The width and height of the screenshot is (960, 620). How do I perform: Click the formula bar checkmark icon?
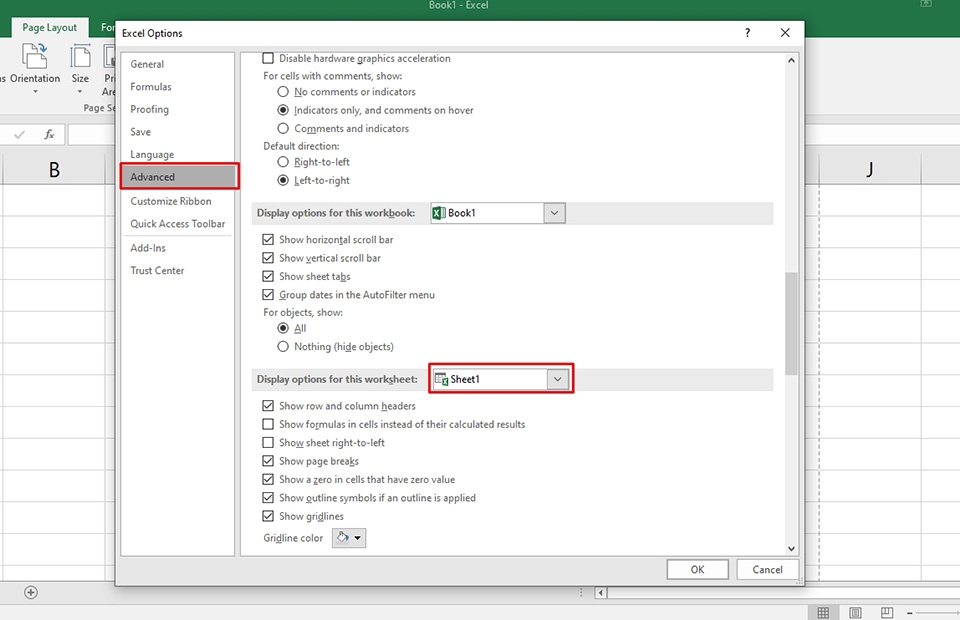pos(20,134)
